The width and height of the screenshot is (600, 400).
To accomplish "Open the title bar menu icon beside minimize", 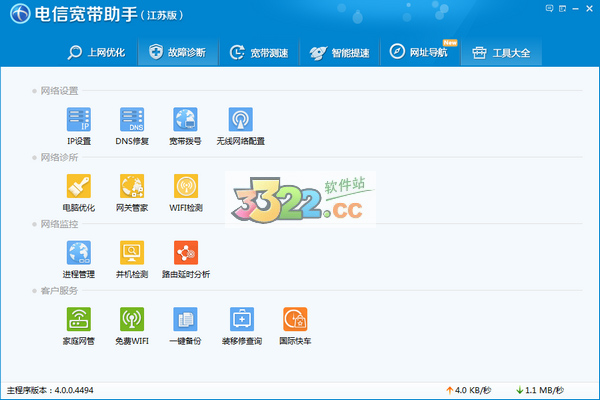I will [562, 8].
